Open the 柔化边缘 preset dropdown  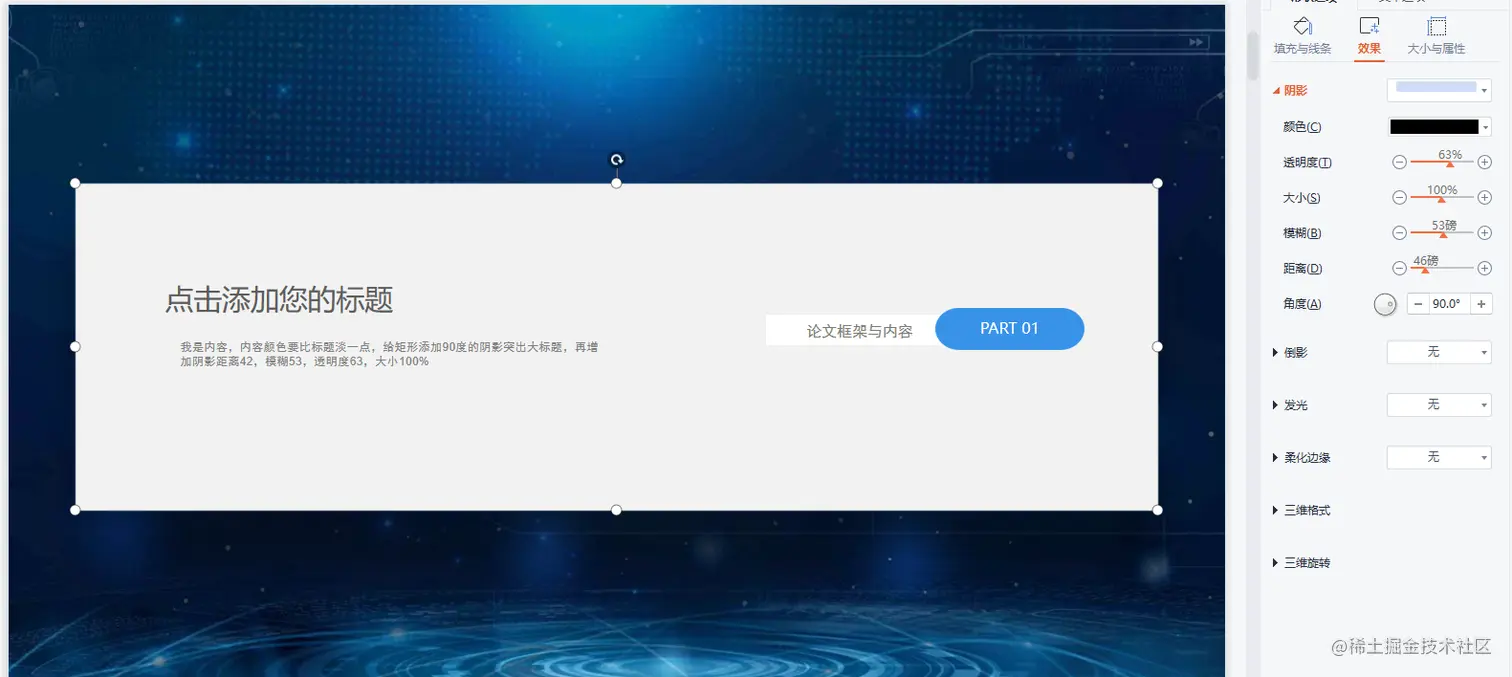coord(1439,457)
